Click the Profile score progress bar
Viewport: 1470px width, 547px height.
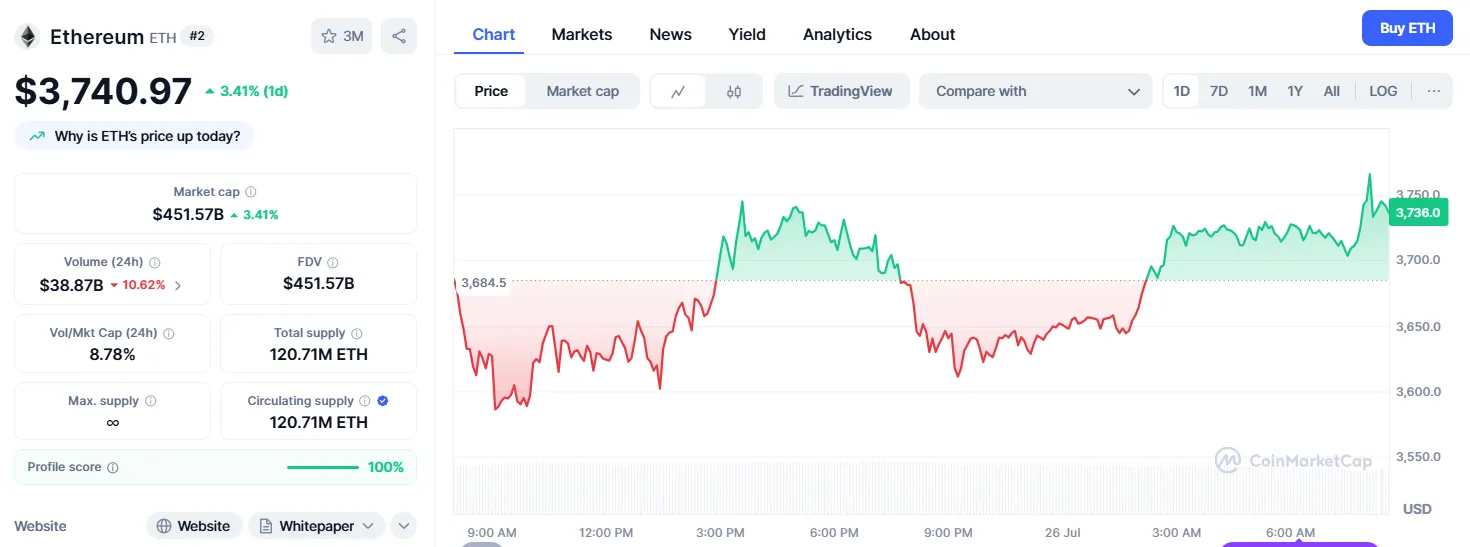pos(322,467)
